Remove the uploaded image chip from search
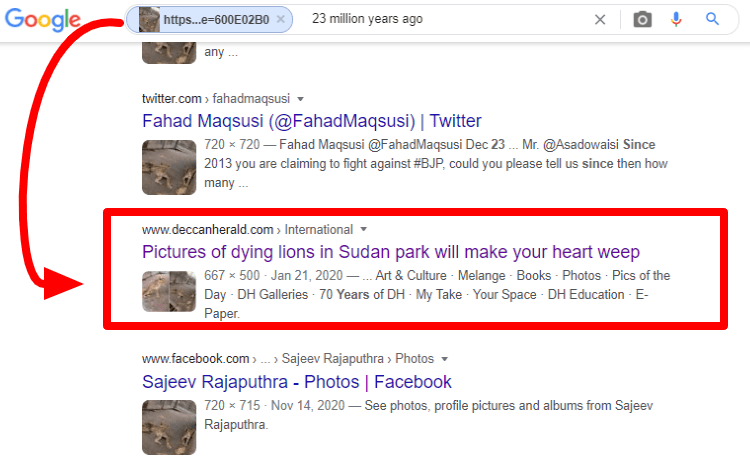Image resolution: width=750 pixels, height=461 pixels. (281, 19)
